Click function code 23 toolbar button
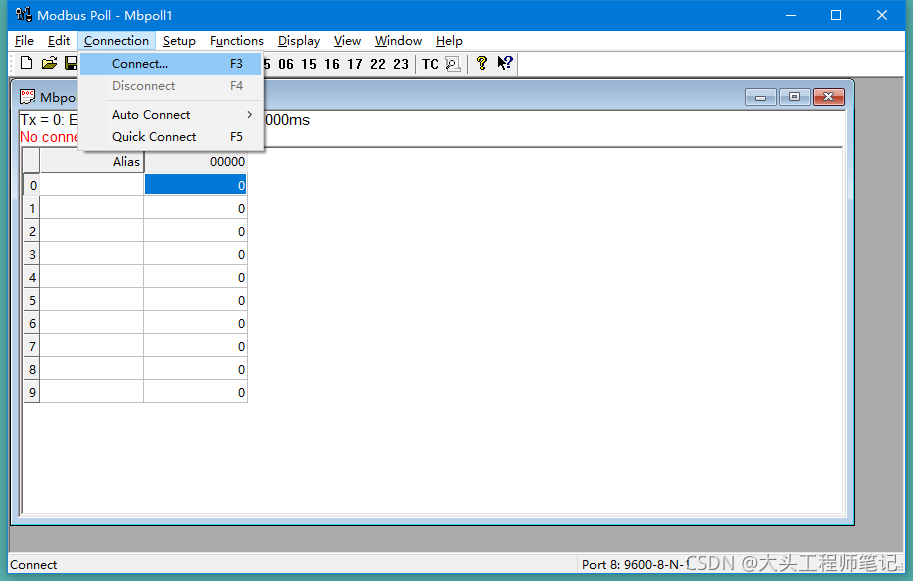Viewport: 913px width, 581px height. click(401, 64)
